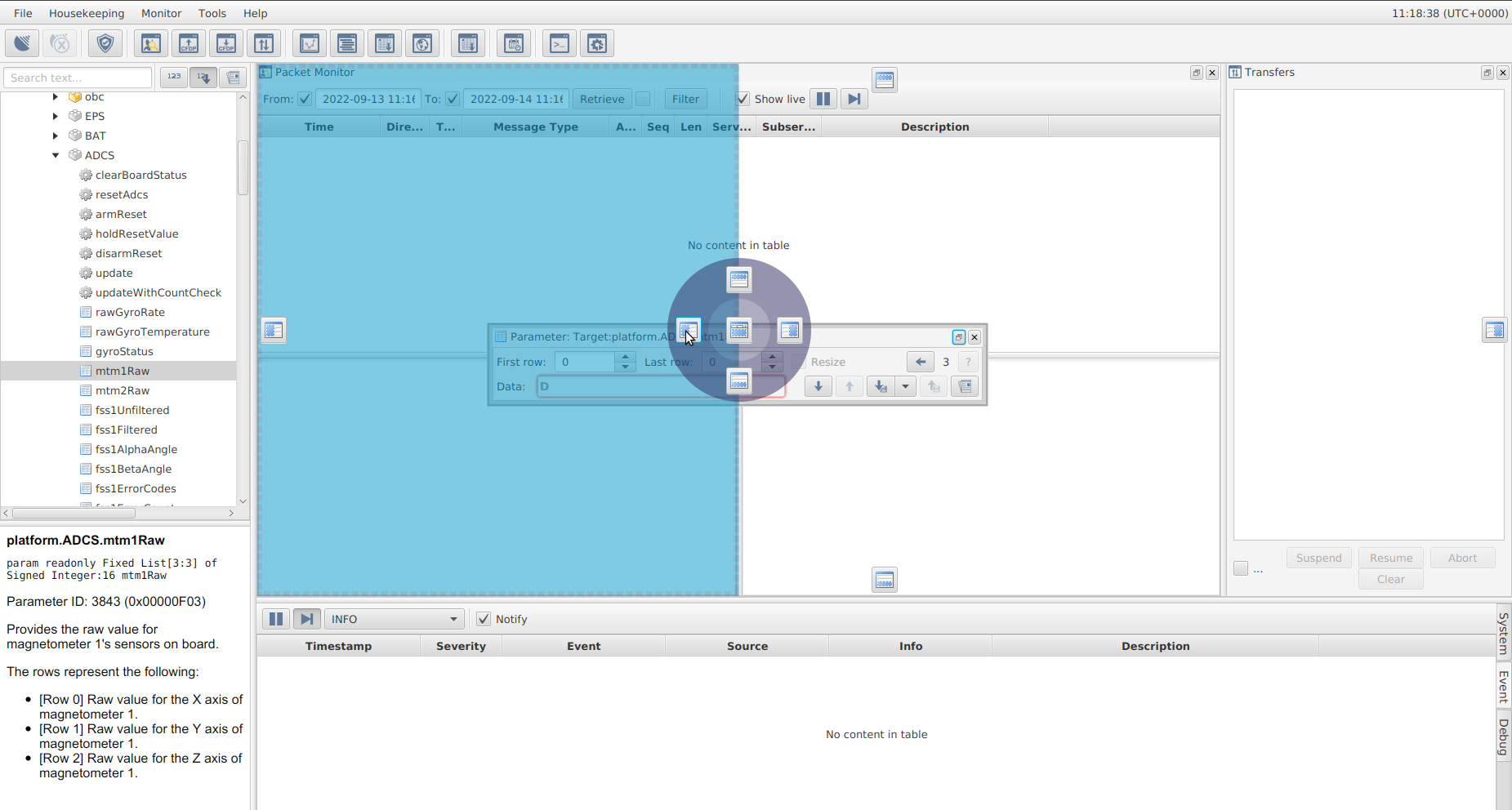Collapse the ADCS tree node
Viewport: 1512px width, 810px height.
point(56,155)
